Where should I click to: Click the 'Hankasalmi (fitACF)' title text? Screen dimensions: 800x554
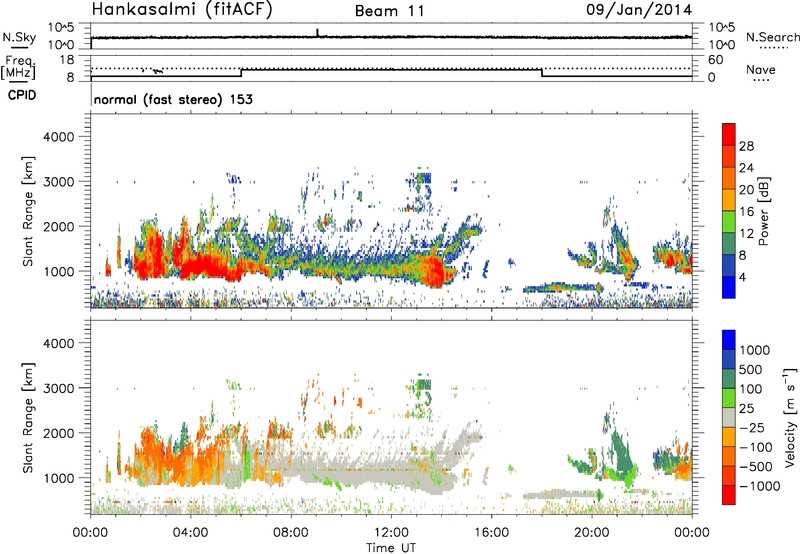point(182,9)
